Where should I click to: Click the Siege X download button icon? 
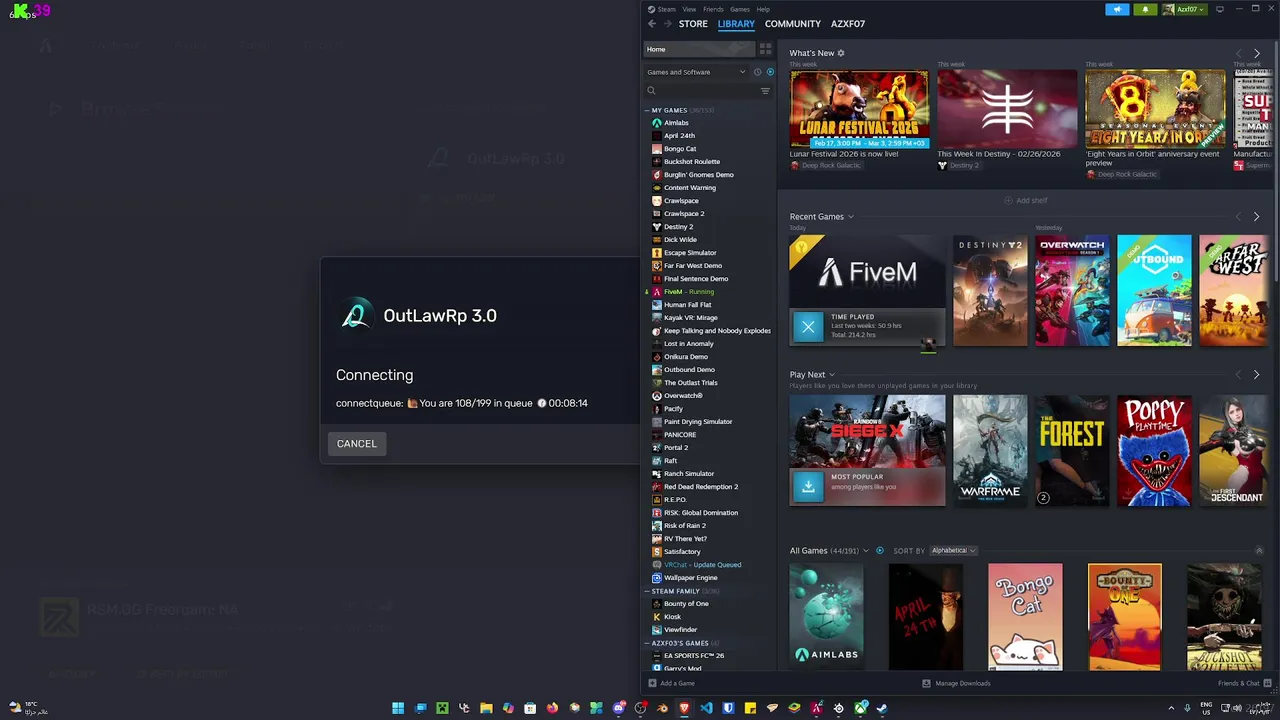click(808, 486)
